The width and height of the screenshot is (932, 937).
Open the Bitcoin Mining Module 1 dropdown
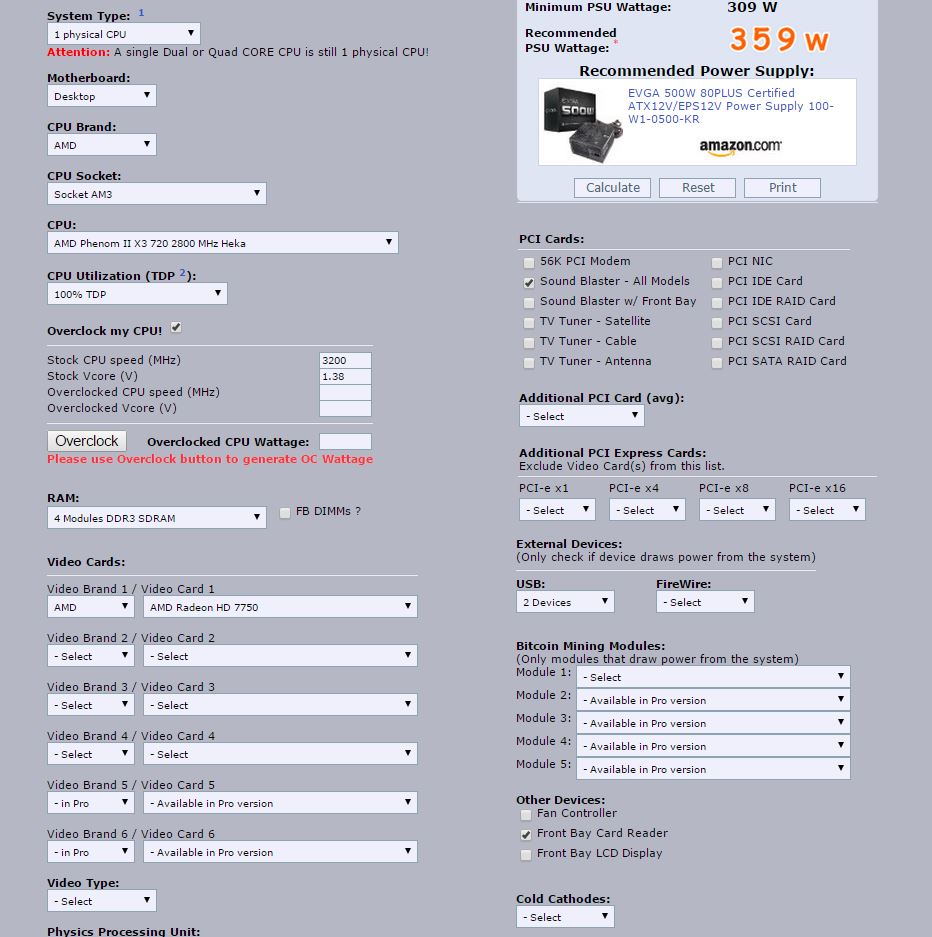713,676
